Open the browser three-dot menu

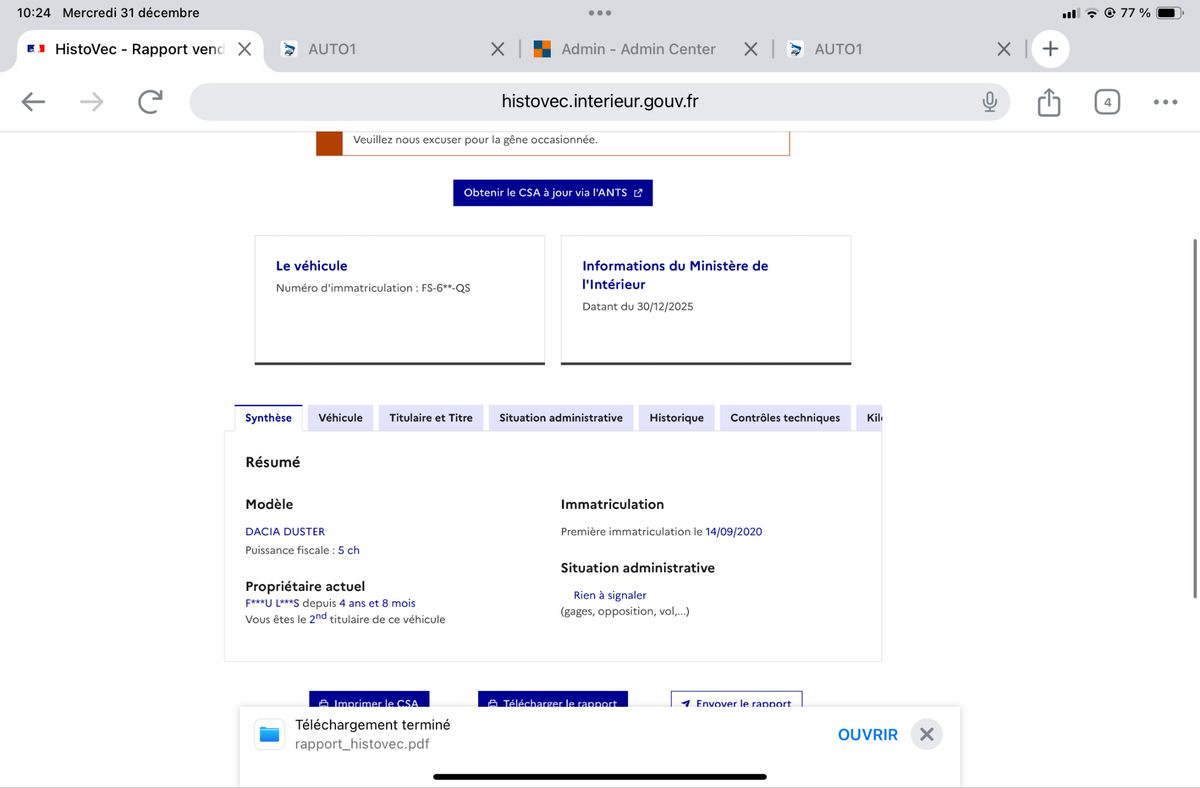[1165, 101]
